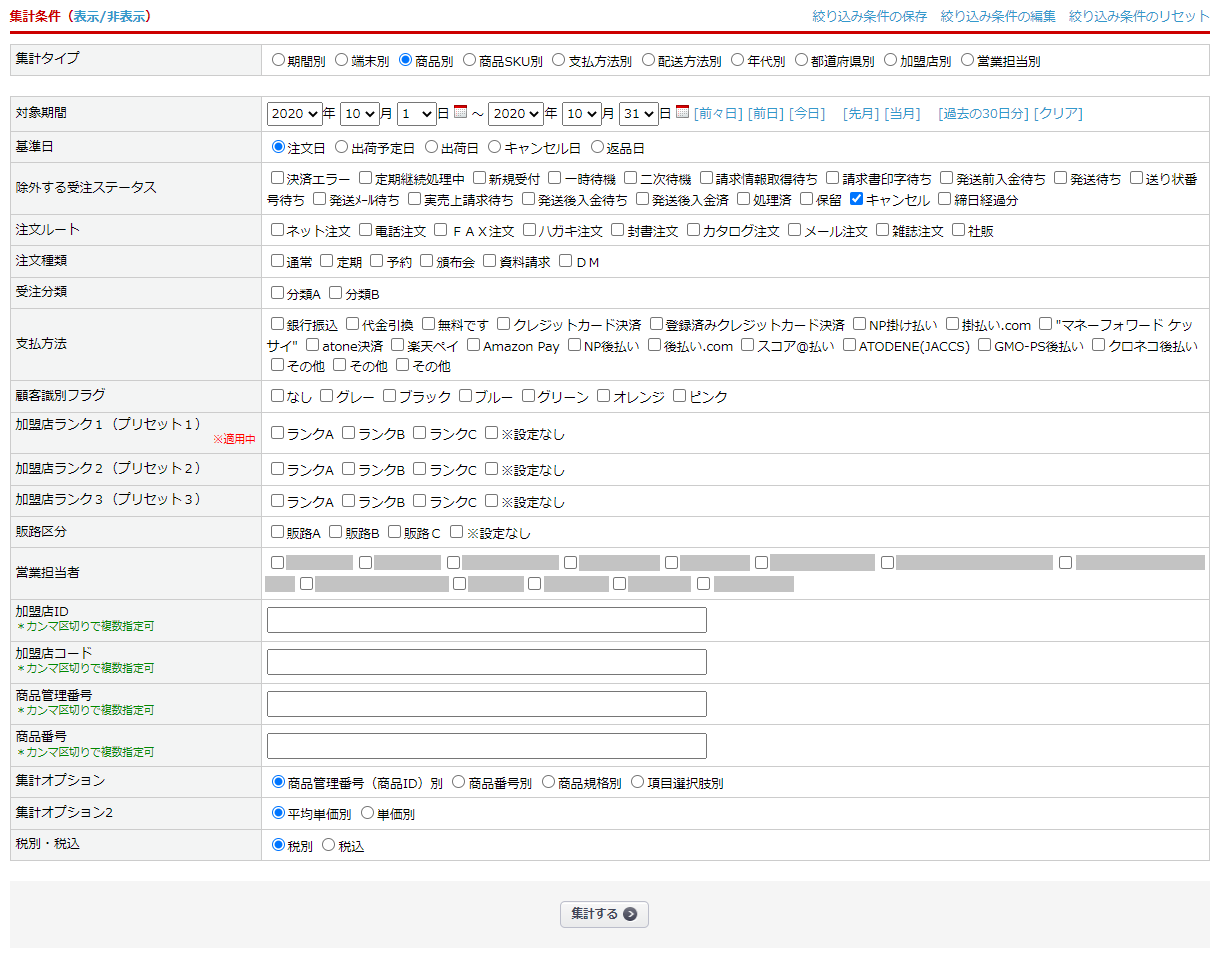Enable the ネット注文 order route checkbox
The image size is (1227, 959).
click(x=278, y=230)
